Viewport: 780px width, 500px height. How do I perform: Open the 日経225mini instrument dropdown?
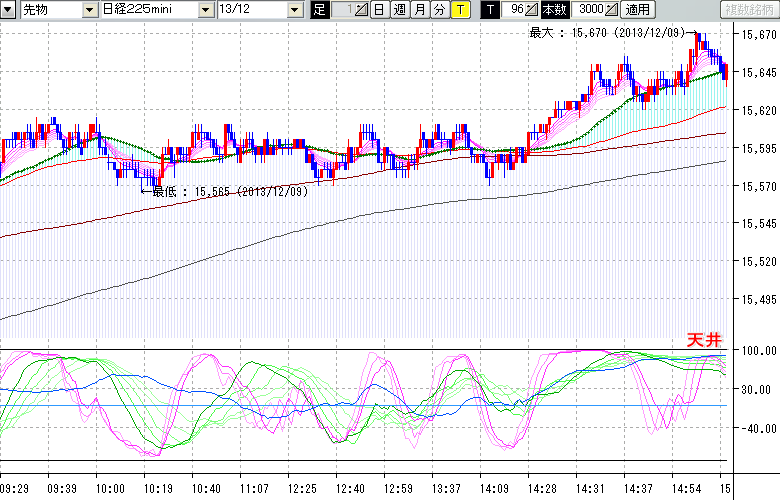(x=205, y=9)
